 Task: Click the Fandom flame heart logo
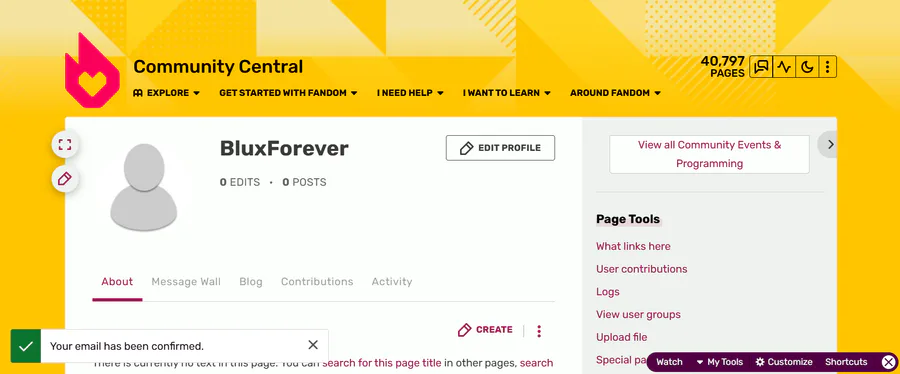click(92, 71)
